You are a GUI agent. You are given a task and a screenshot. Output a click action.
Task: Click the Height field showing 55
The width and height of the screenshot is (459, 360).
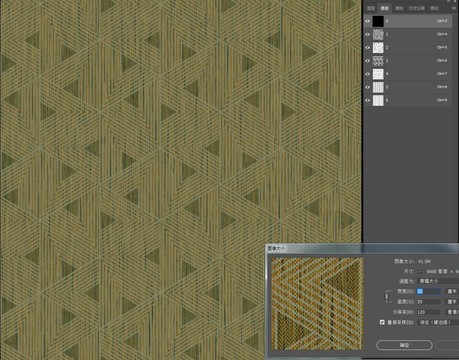(x=429, y=302)
